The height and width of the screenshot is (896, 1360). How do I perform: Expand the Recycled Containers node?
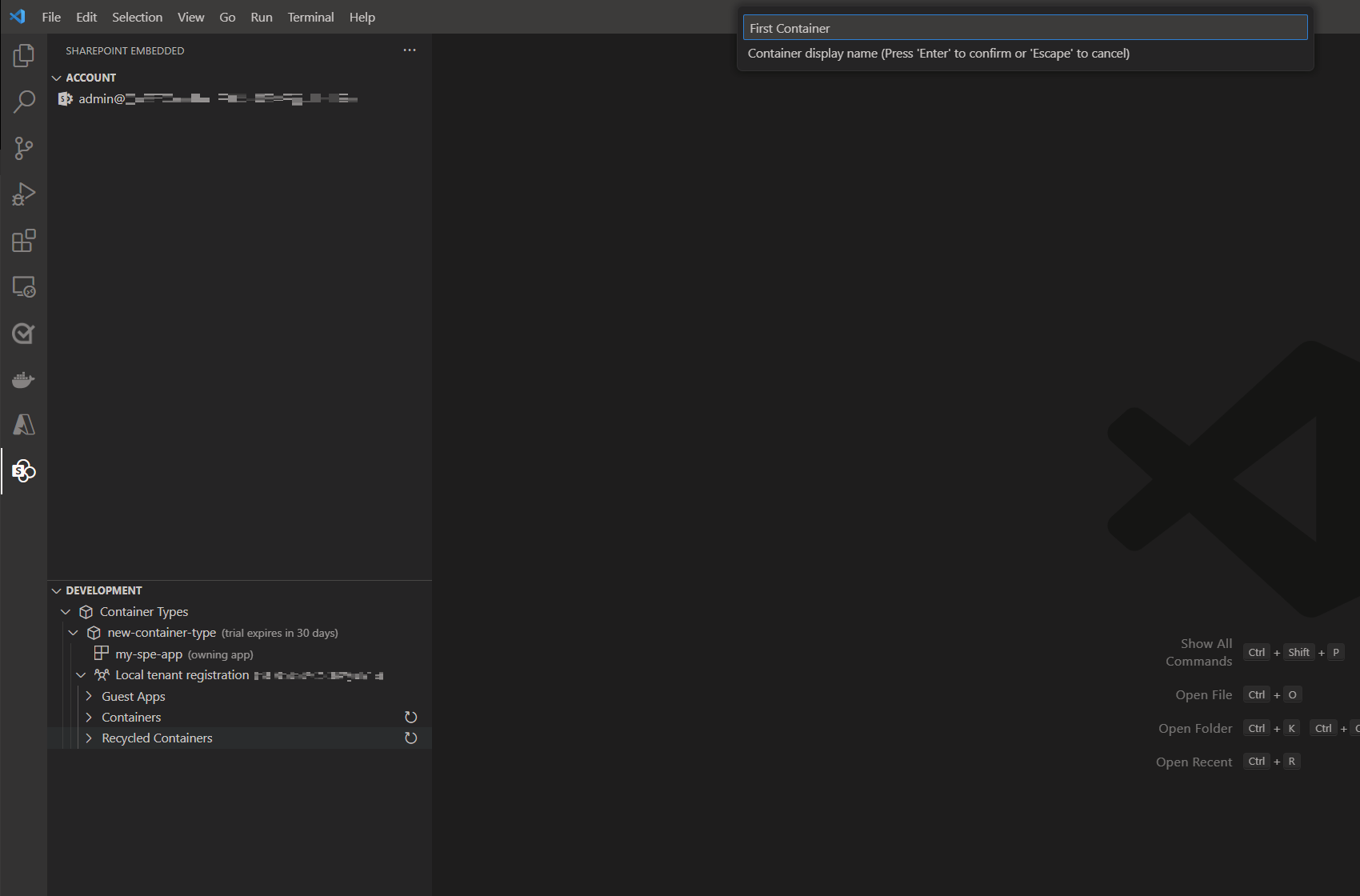pyautogui.click(x=89, y=738)
